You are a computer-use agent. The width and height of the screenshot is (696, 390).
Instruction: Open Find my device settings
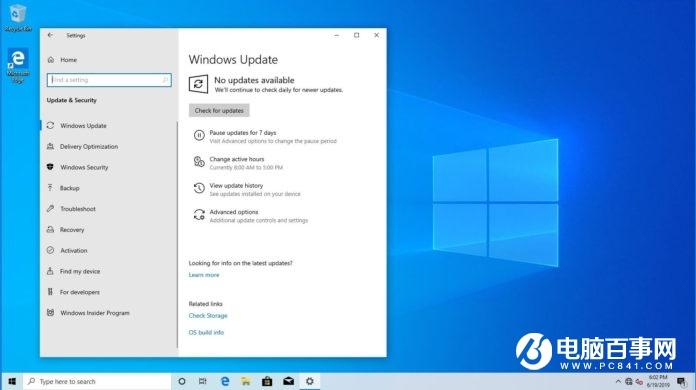(x=80, y=272)
